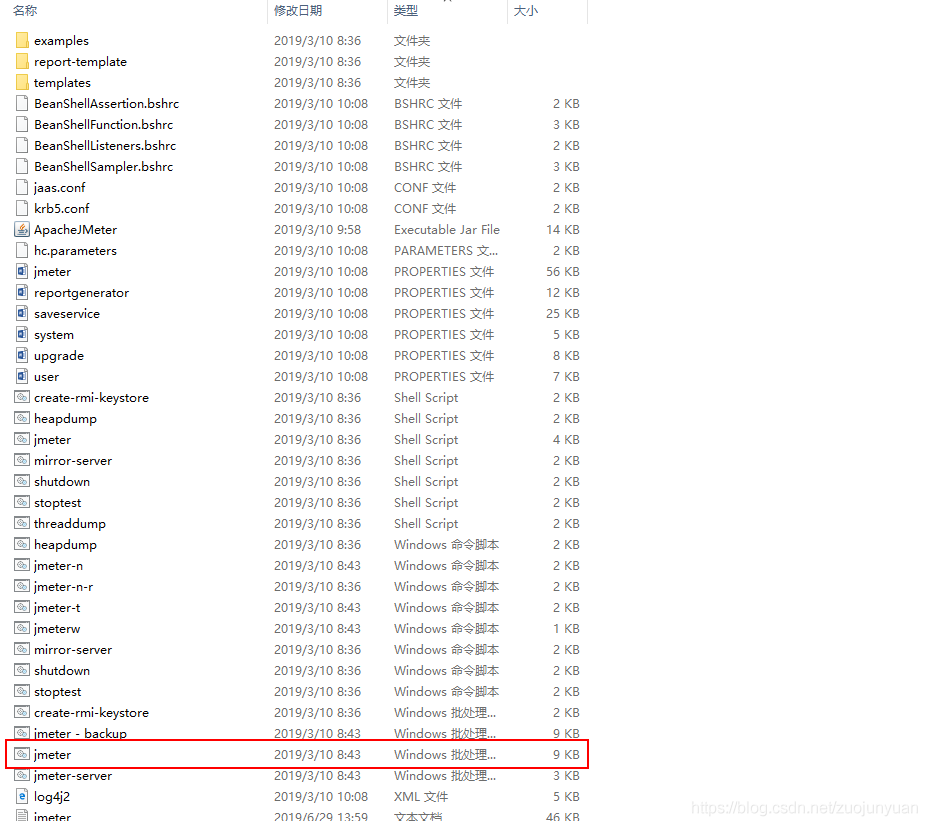Select the BeanShellListeners.bshrc file name
The width and height of the screenshot is (927, 826).
[x=105, y=145]
